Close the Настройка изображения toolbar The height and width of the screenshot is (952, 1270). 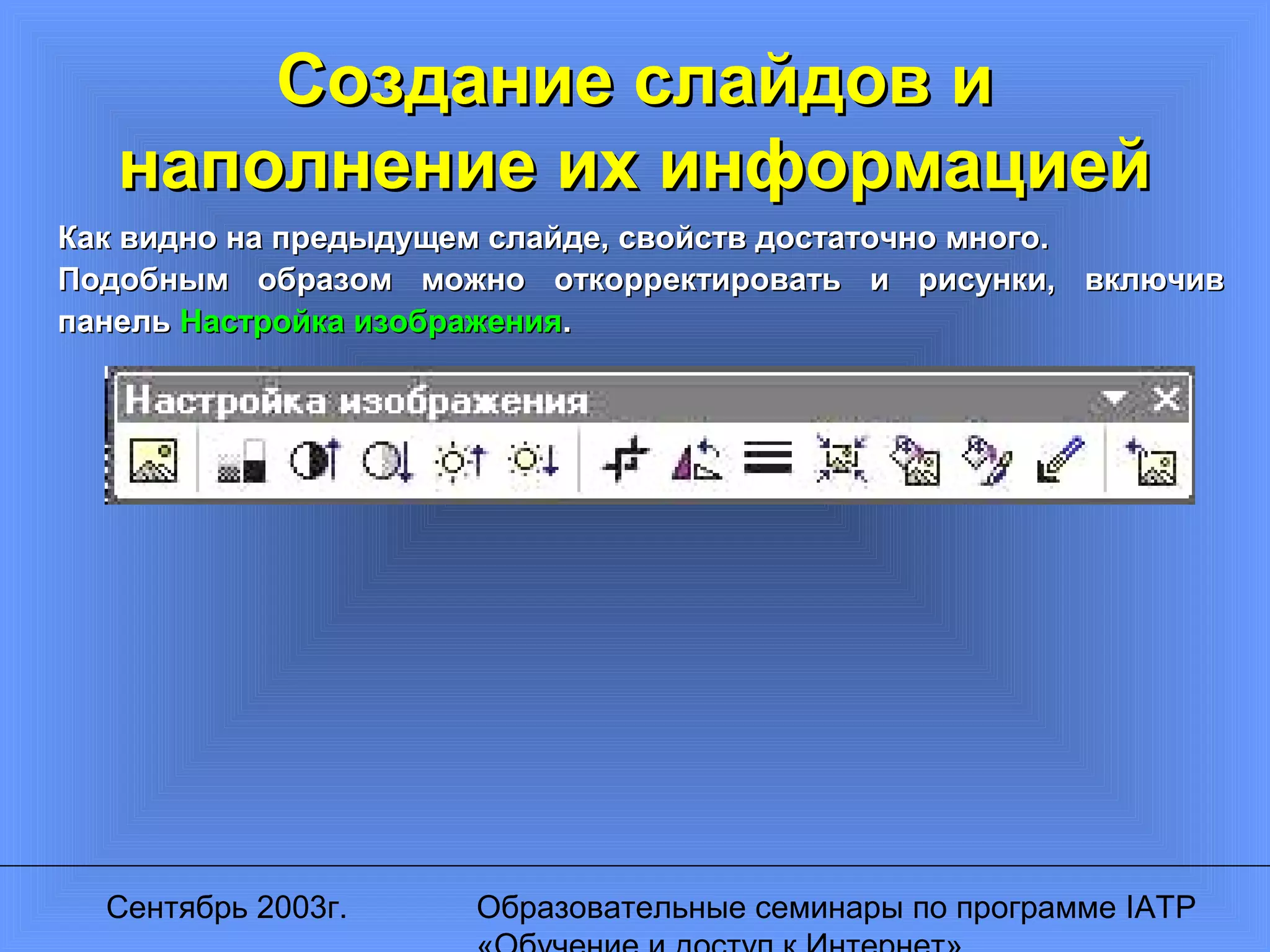click(1166, 399)
